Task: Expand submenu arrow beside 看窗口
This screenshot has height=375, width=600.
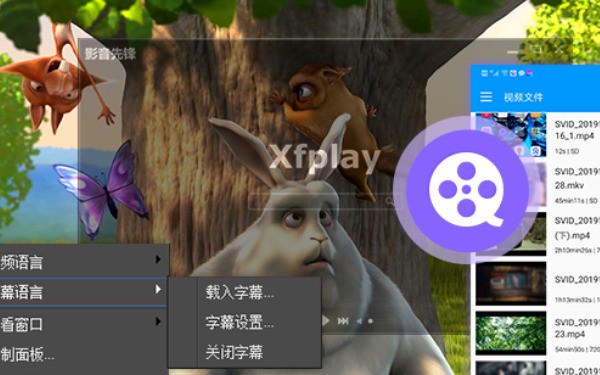Action: point(158,321)
